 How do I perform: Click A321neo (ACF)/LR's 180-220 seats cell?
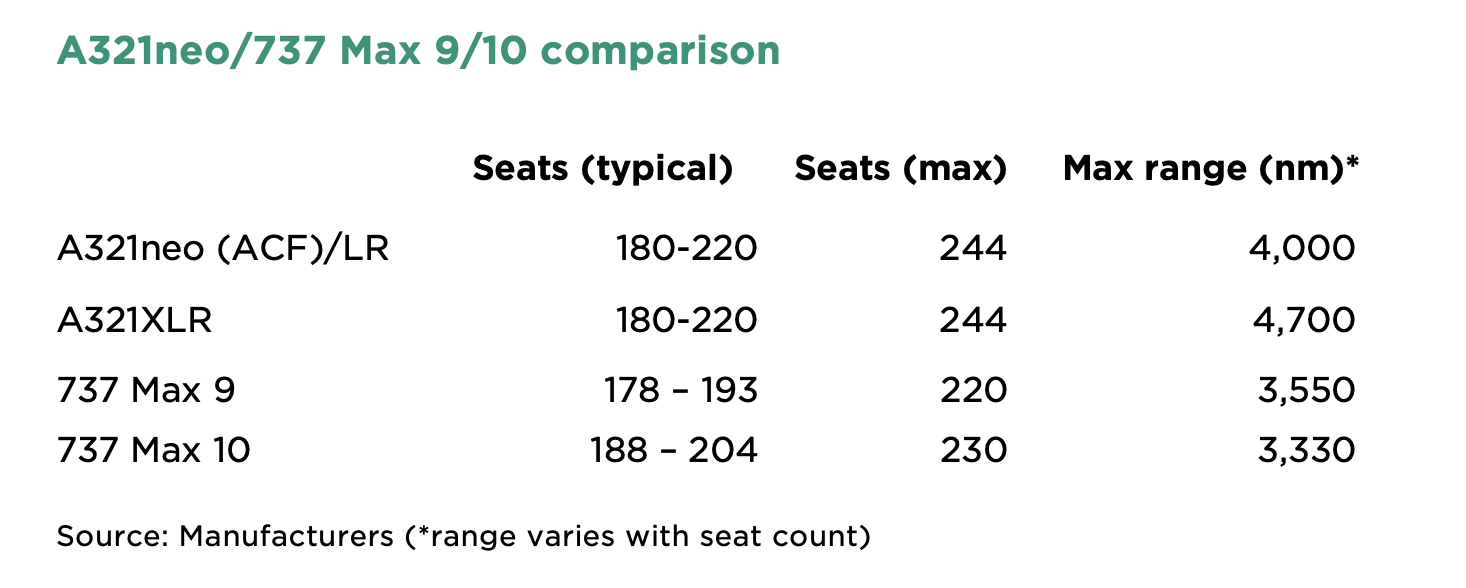[x=685, y=248]
